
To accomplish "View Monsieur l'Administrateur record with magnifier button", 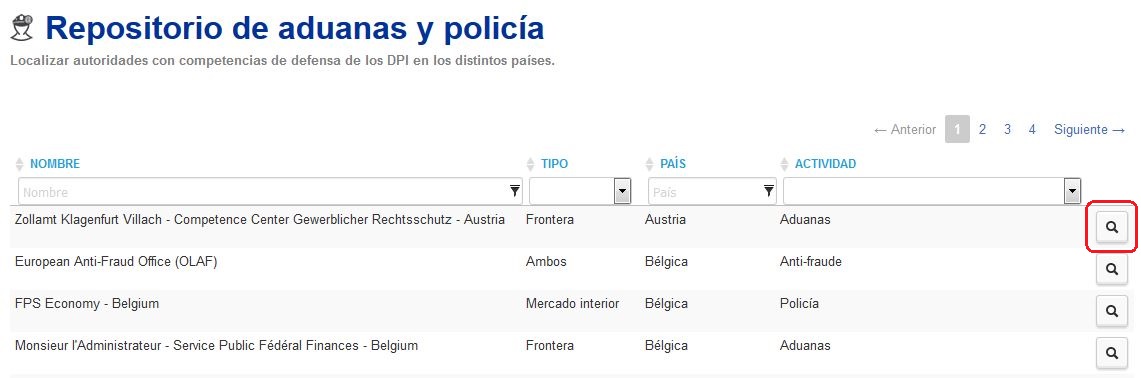I will pos(1111,353).
